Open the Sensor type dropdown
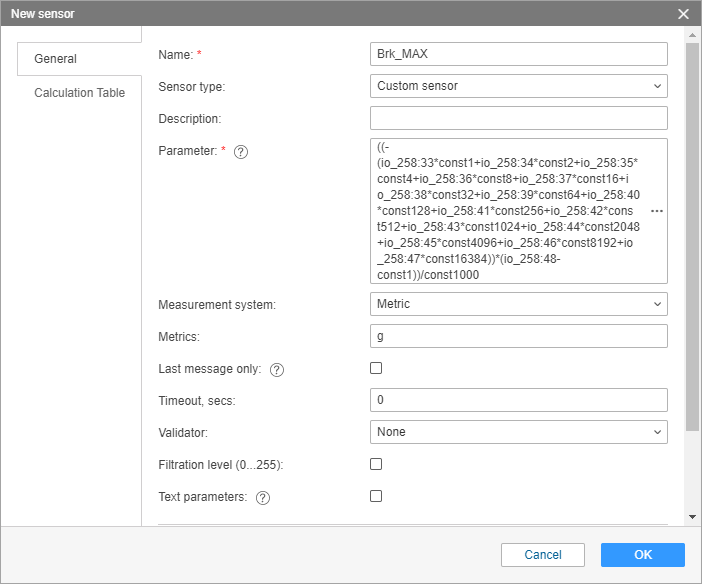Viewport: 702px width, 584px height. (518, 86)
